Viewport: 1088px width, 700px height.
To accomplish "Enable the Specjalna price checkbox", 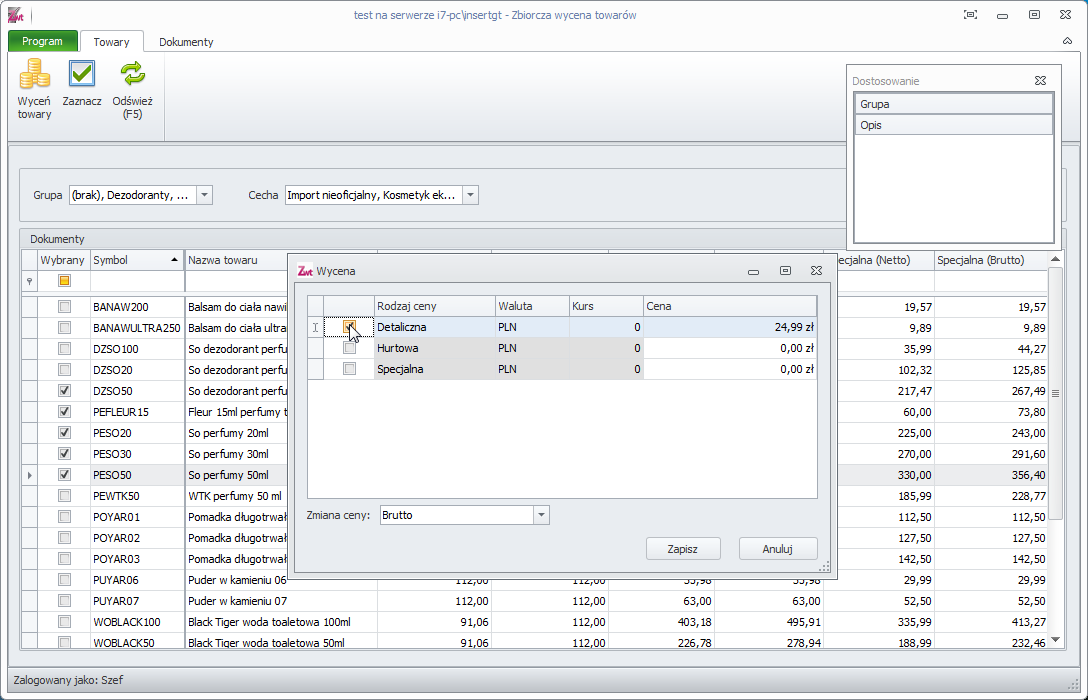I will click(x=349, y=368).
